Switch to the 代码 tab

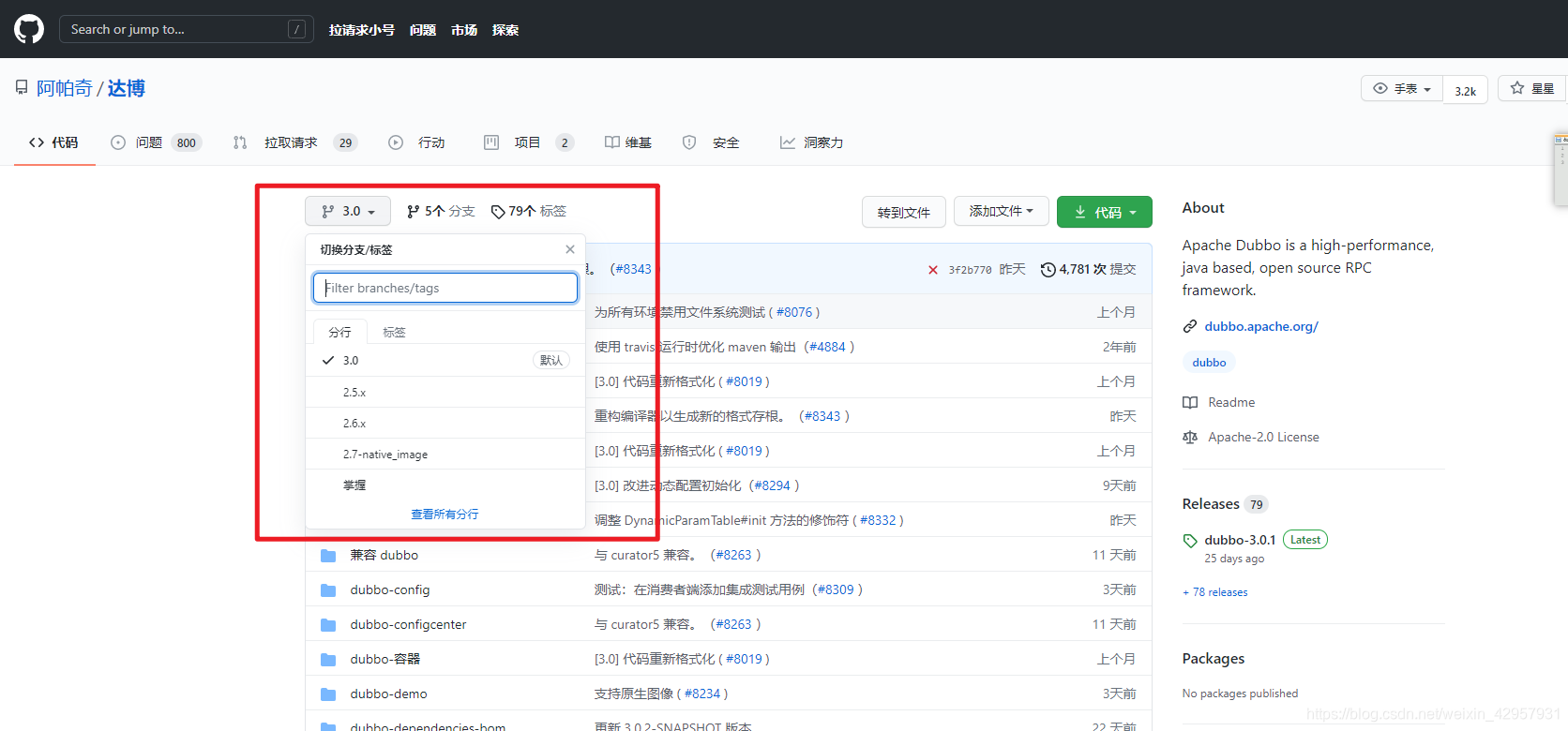pos(54,142)
